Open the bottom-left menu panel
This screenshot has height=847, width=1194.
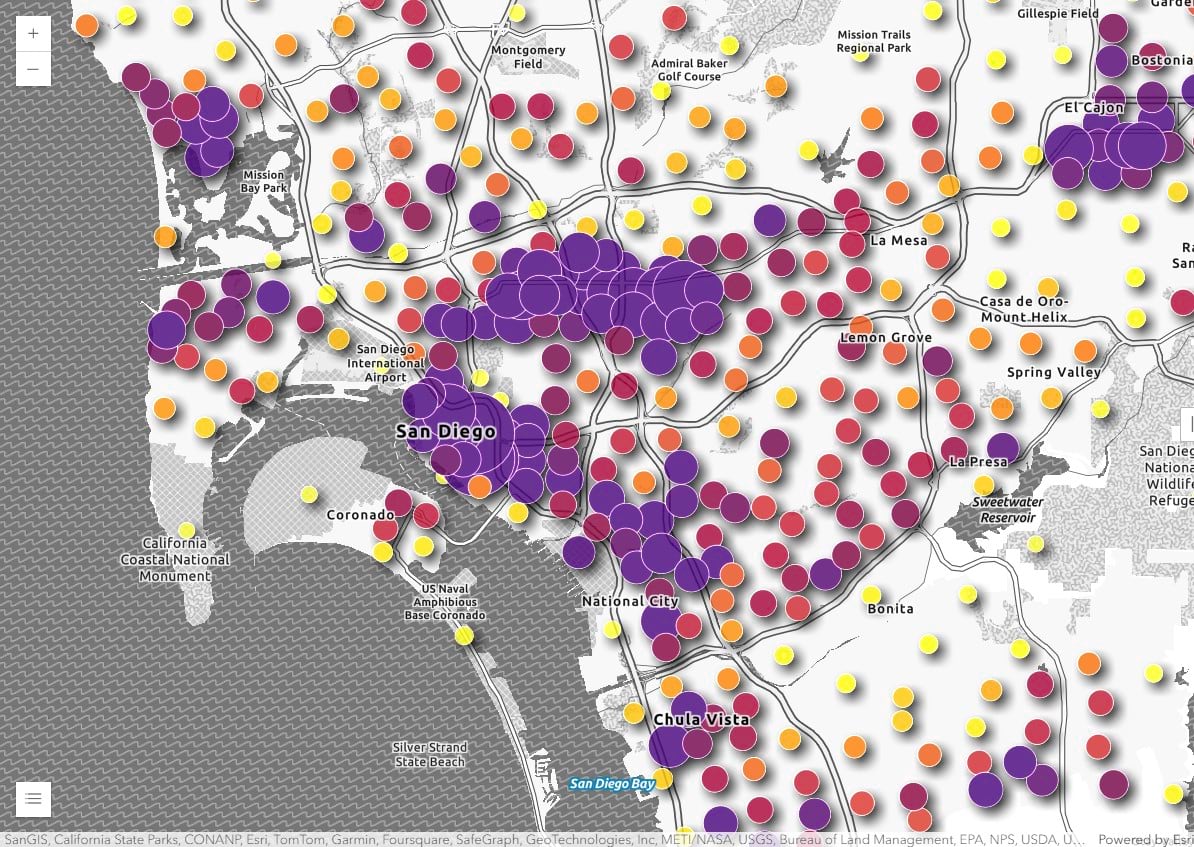point(33,798)
